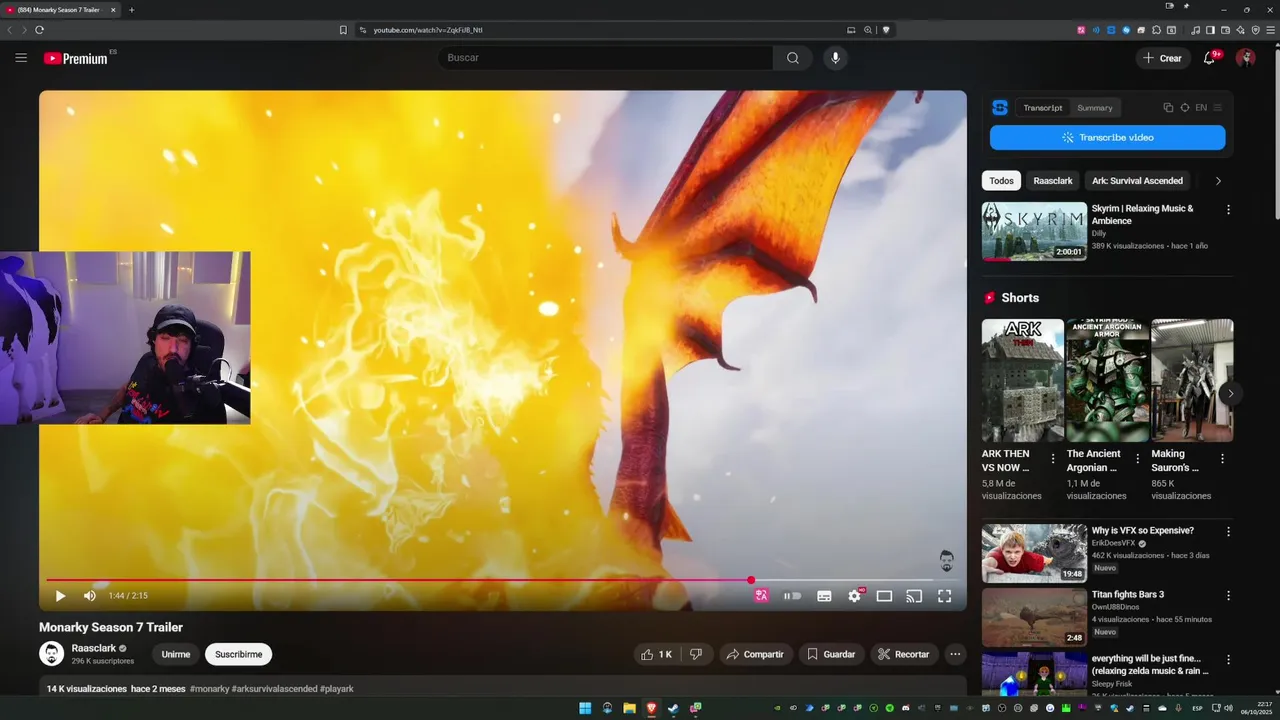Click the Compartir button
Image resolution: width=1280 pixels, height=720 pixels.
click(756, 654)
